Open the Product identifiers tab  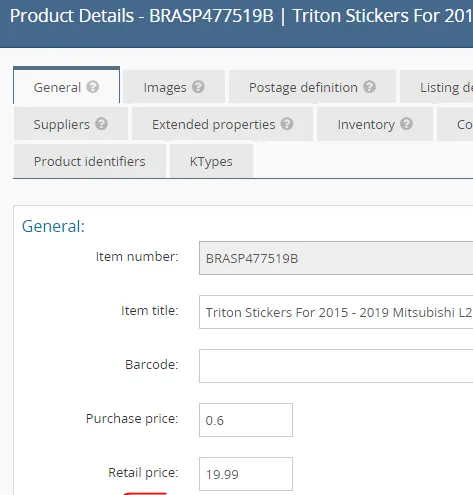[x=90, y=161]
